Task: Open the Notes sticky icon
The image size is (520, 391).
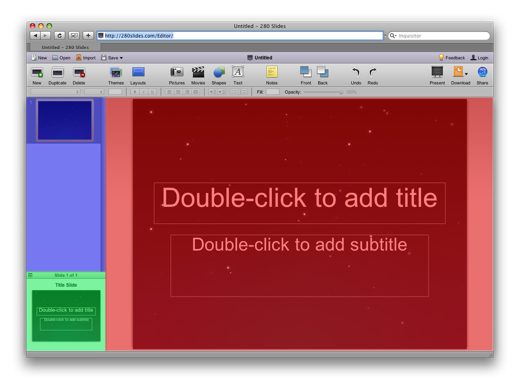Action: 272,72
